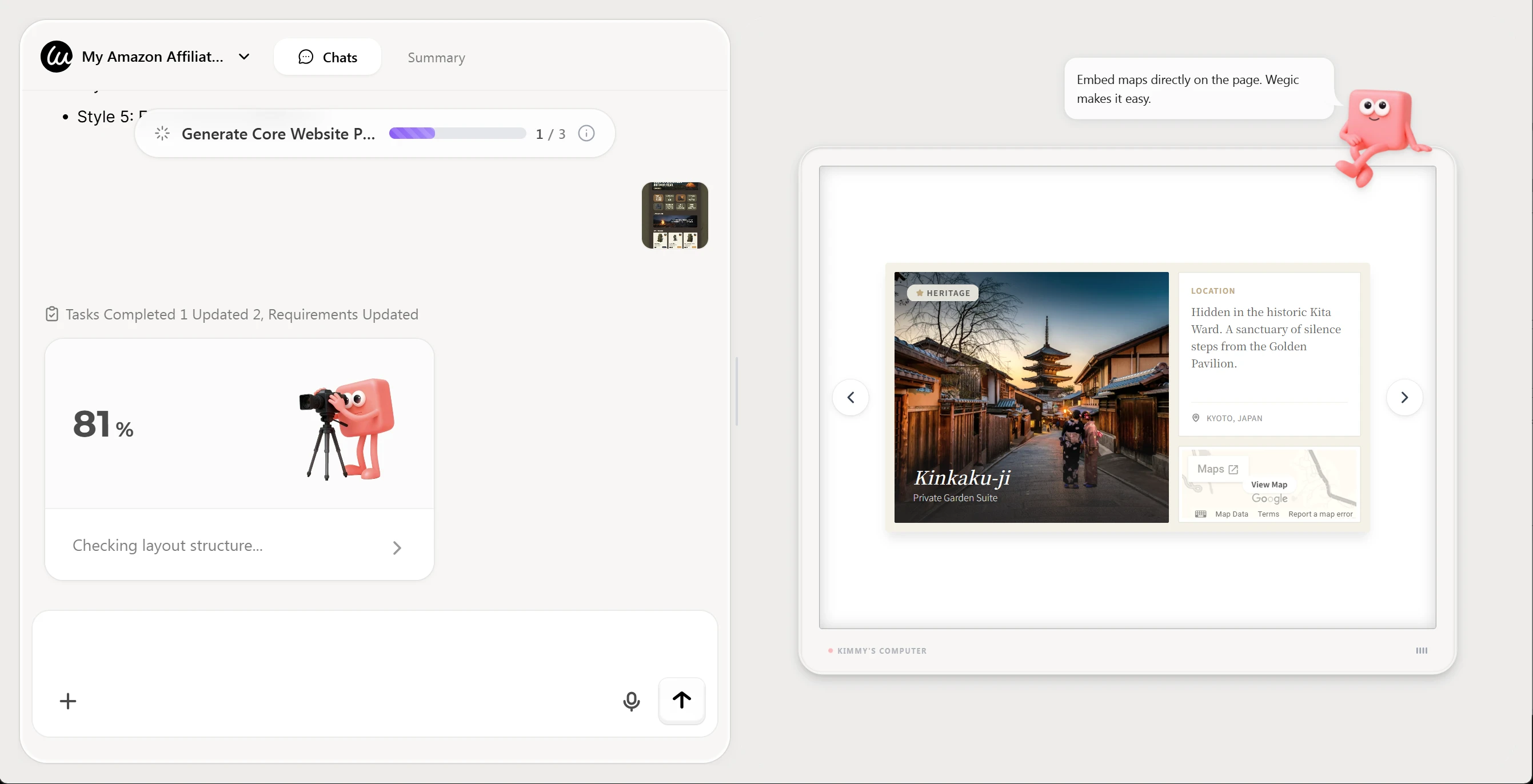This screenshot has width=1533, height=784.
Task: Open the map Terms link
Action: pyautogui.click(x=1268, y=514)
